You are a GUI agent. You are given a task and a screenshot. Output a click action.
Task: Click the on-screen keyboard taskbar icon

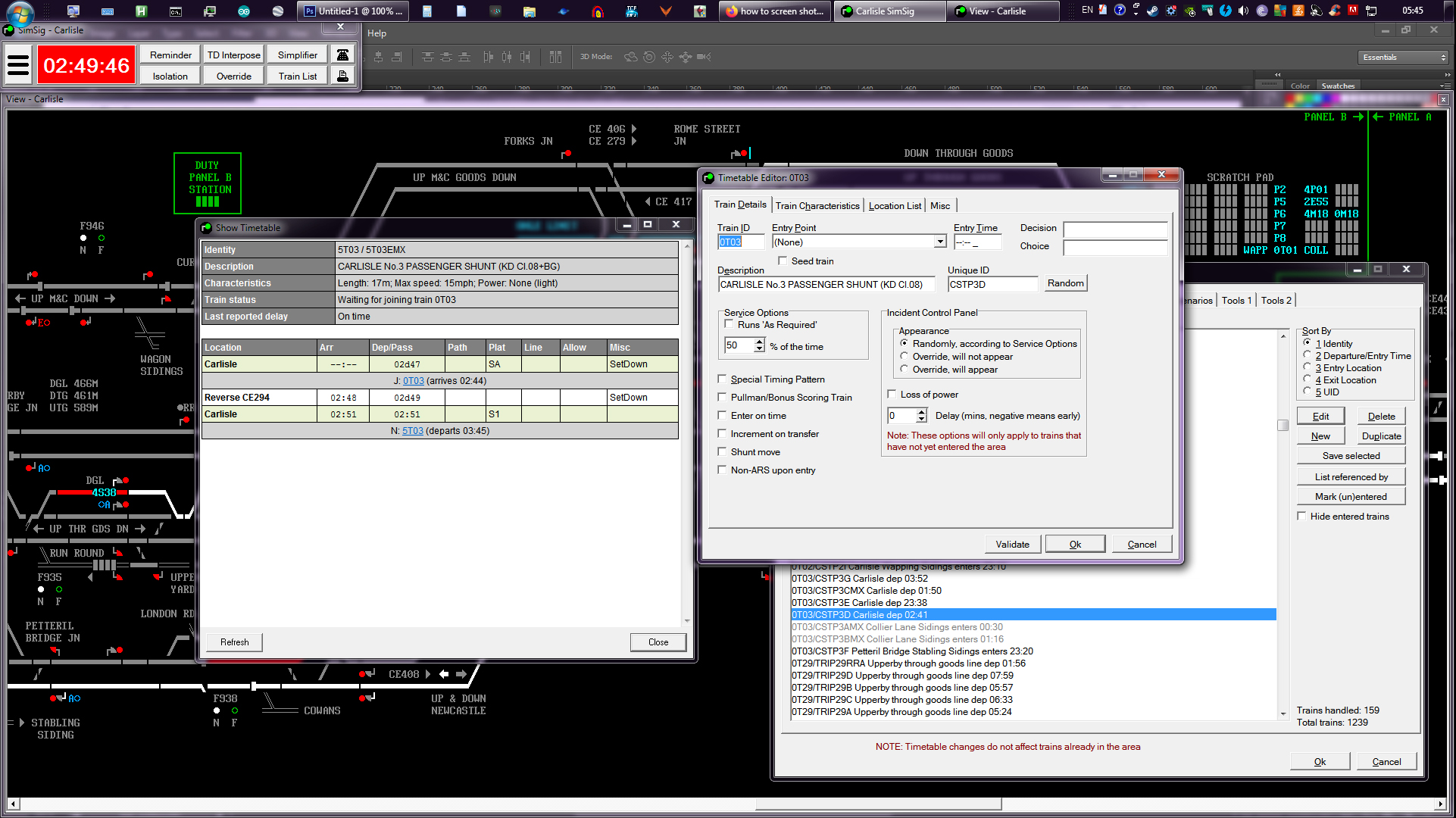tap(107, 11)
